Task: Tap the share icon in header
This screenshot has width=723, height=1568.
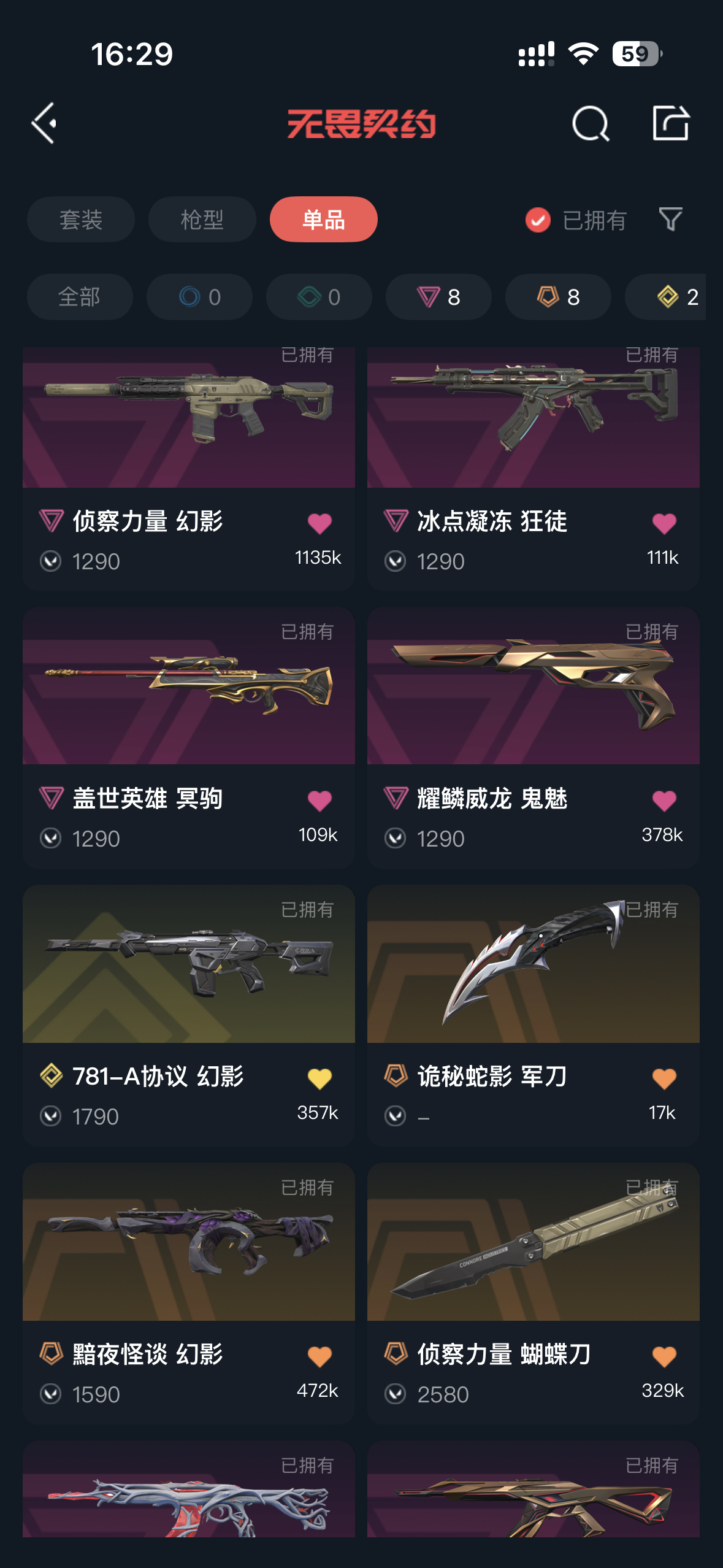Action: click(x=671, y=123)
